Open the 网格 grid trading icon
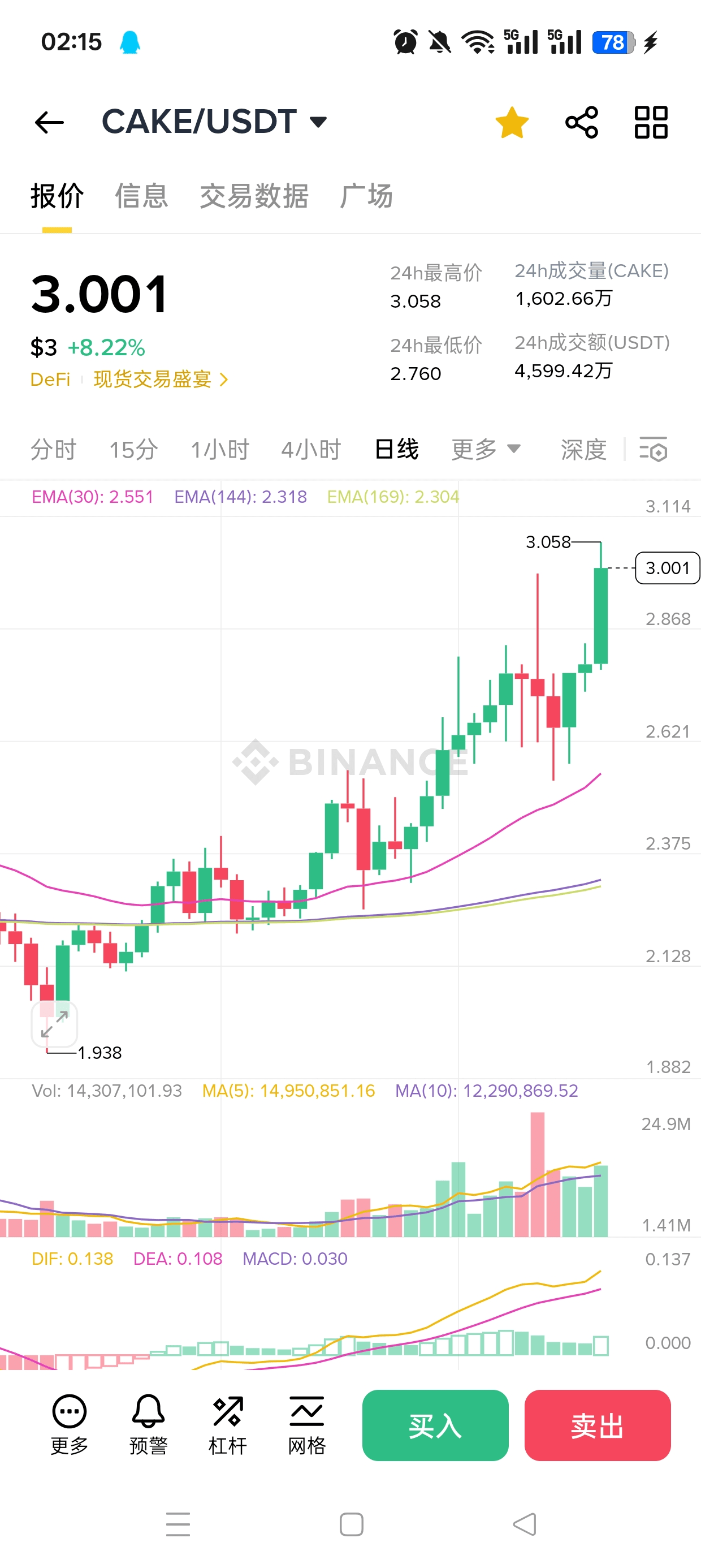The image size is (701, 1568). coord(306,1424)
